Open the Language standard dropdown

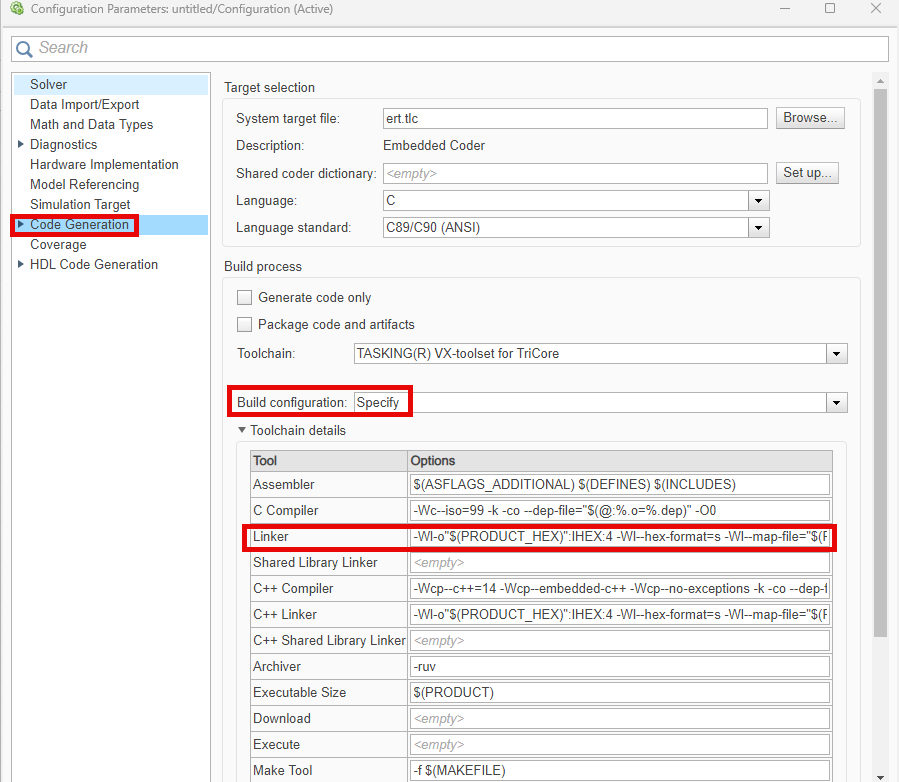click(757, 227)
